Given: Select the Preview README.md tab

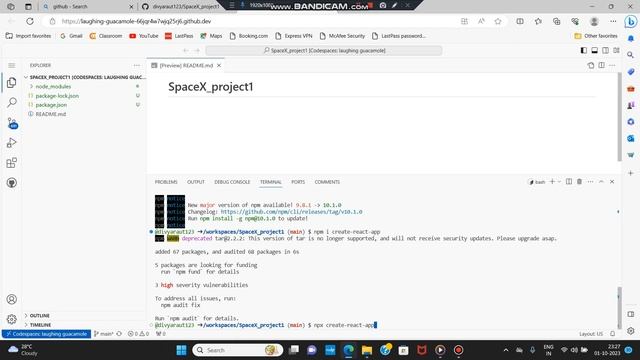Looking at the screenshot, I should [x=186, y=65].
